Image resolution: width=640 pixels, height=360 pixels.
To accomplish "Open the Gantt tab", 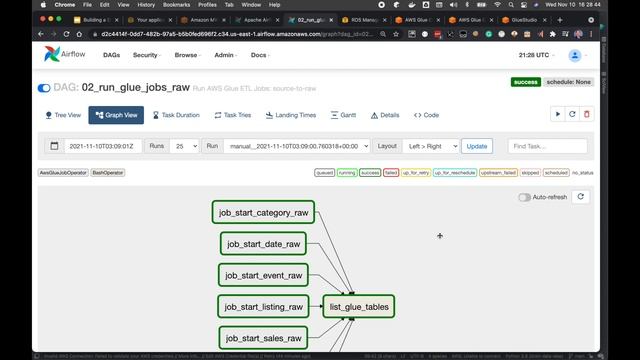I will coord(343,115).
